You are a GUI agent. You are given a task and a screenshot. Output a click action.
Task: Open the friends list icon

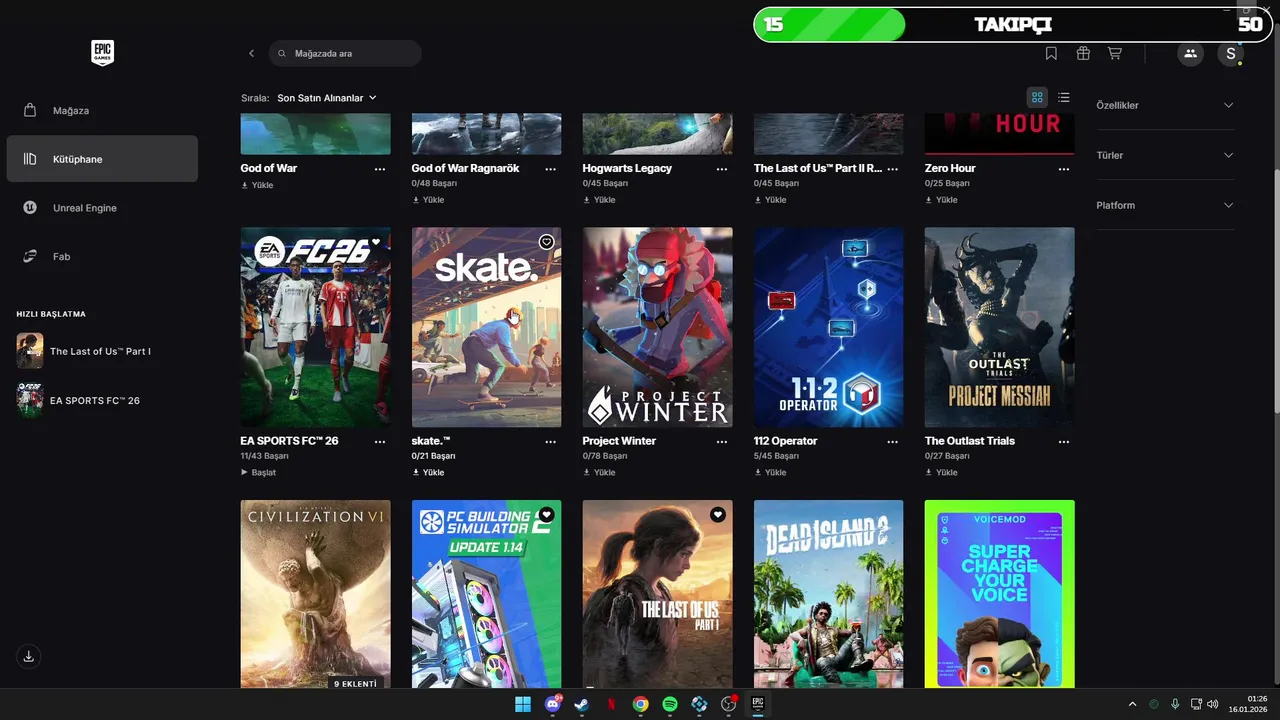[x=1190, y=53]
